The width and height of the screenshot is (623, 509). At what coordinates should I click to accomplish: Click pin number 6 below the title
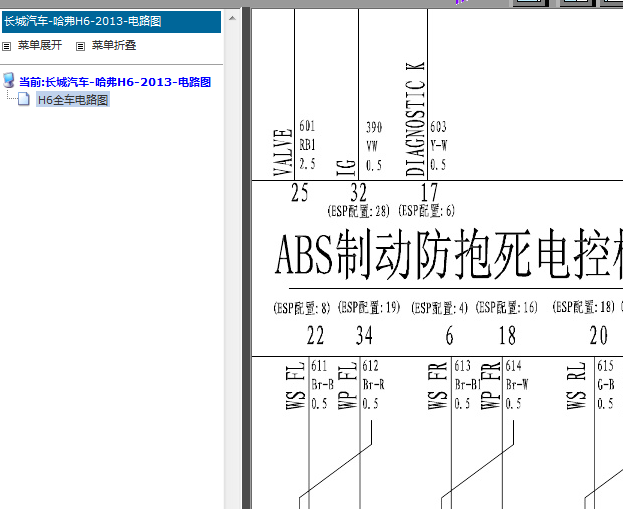click(449, 336)
